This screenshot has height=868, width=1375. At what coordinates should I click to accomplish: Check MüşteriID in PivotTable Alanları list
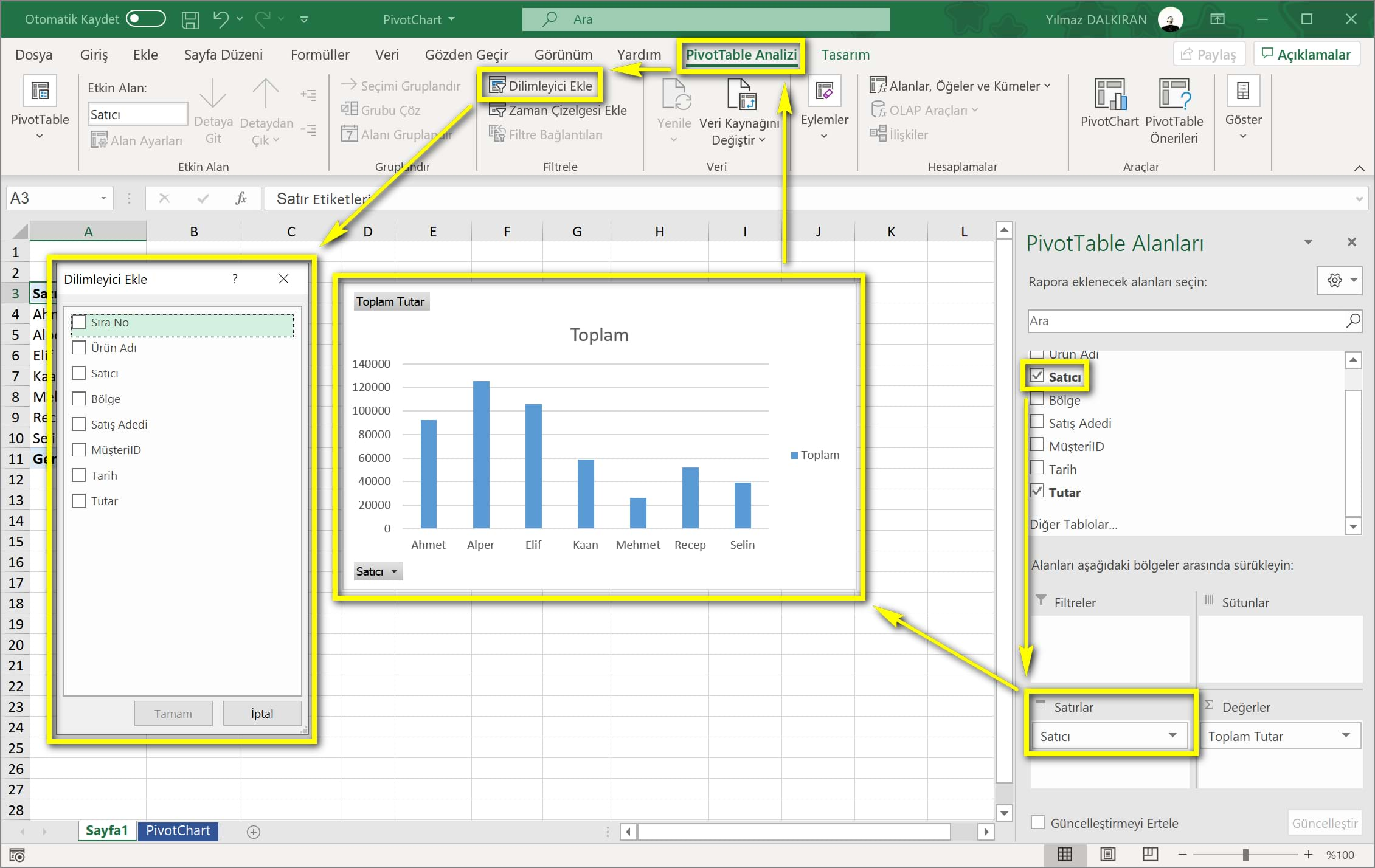tap(1037, 445)
